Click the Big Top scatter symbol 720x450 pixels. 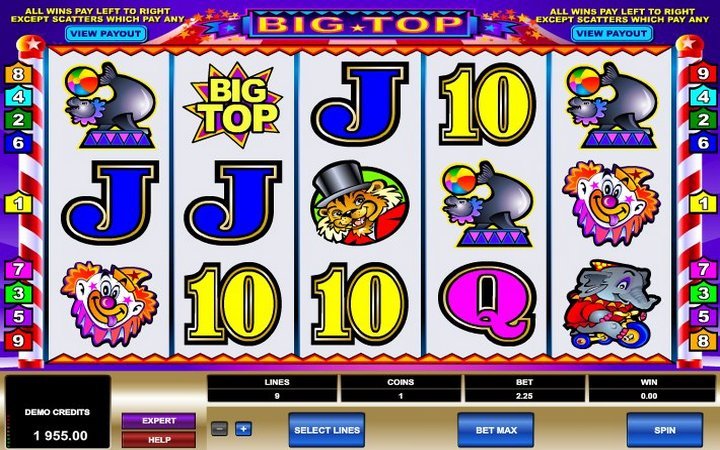(233, 105)
